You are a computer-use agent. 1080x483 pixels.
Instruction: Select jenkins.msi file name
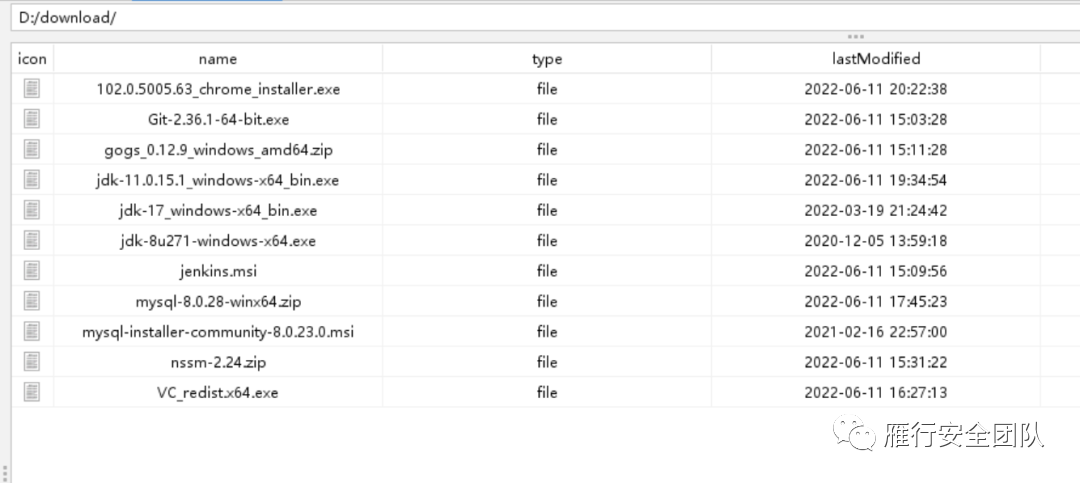point(218,271)
